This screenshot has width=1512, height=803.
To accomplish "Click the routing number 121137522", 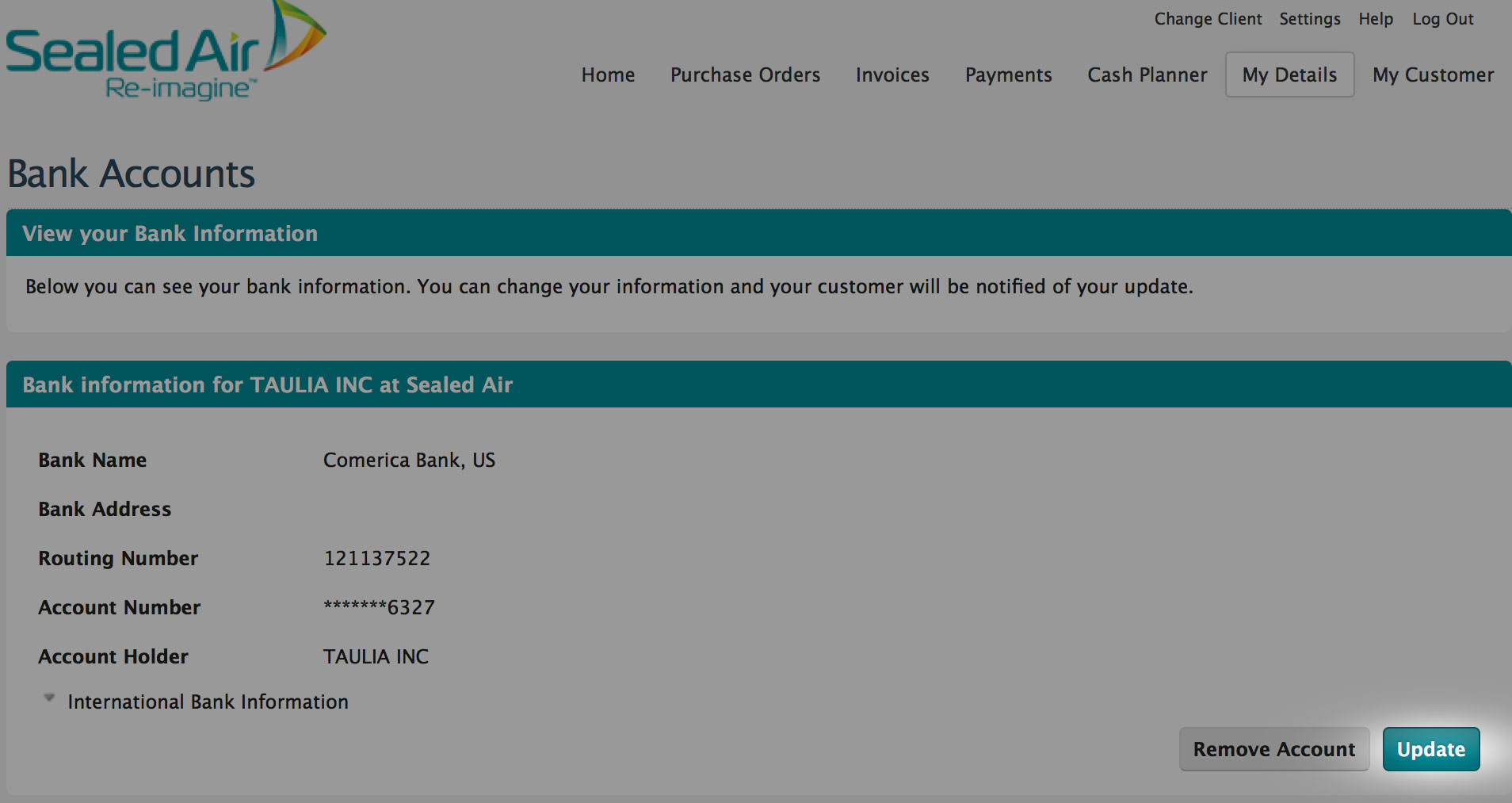I will point(377,558).
